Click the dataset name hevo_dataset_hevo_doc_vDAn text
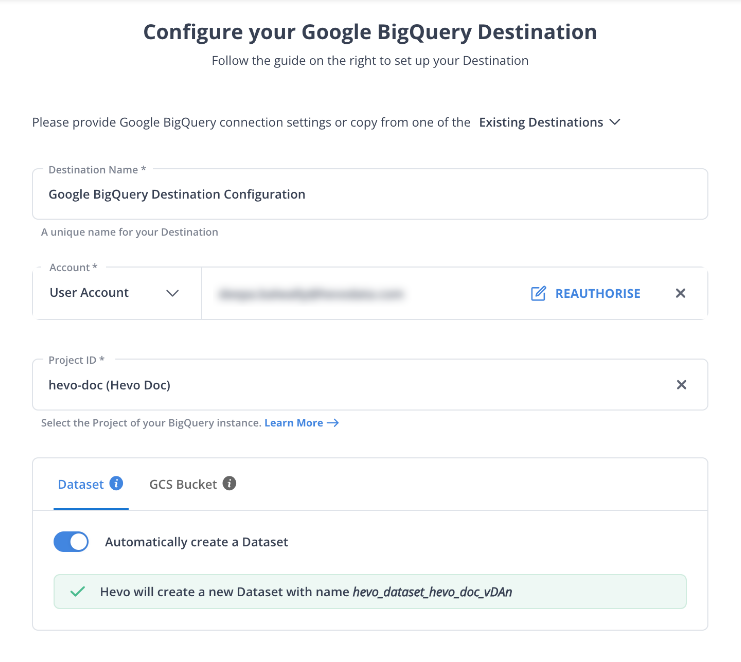 click(432, 592)
